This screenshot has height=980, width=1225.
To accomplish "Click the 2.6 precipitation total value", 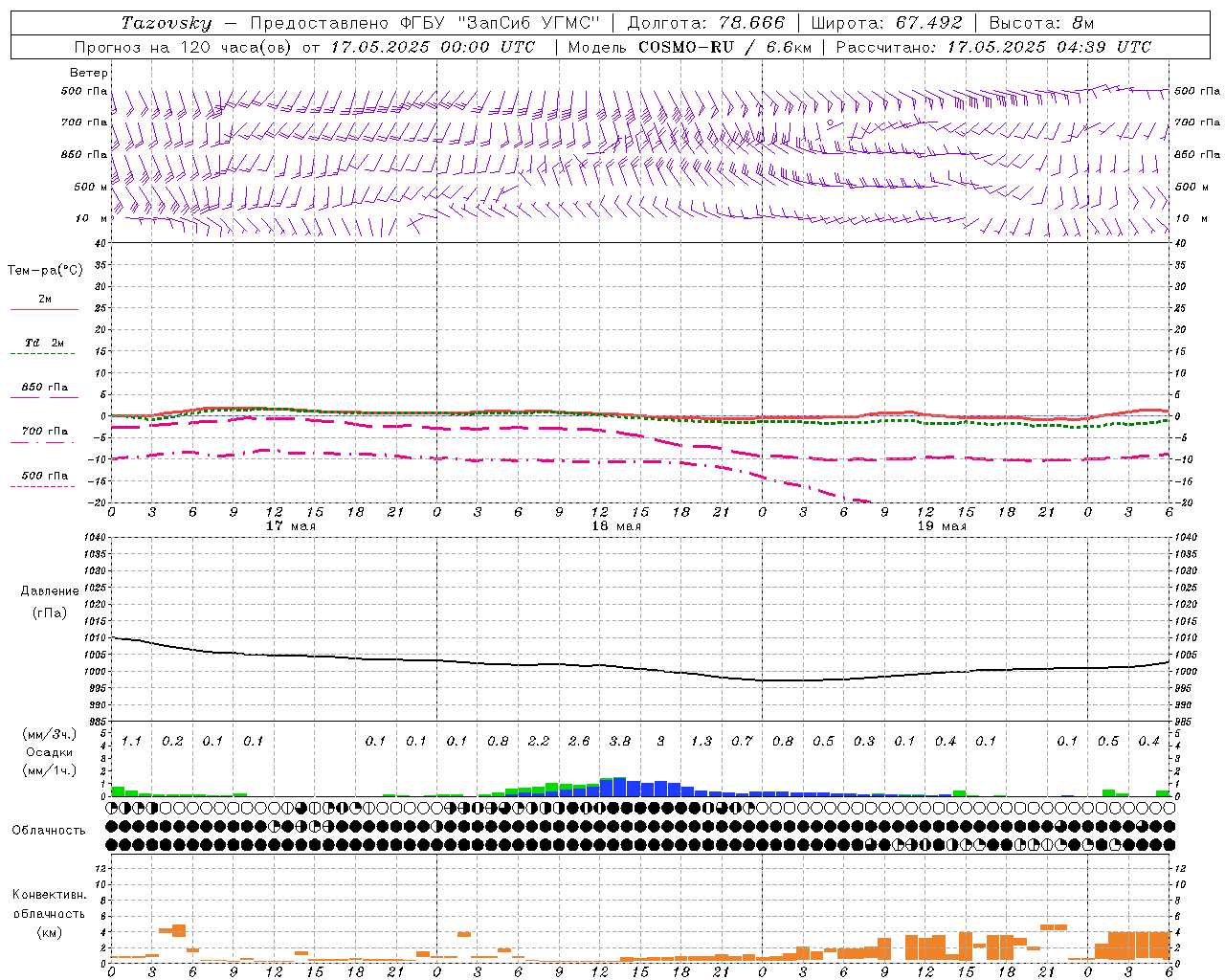I will (579, 742).
